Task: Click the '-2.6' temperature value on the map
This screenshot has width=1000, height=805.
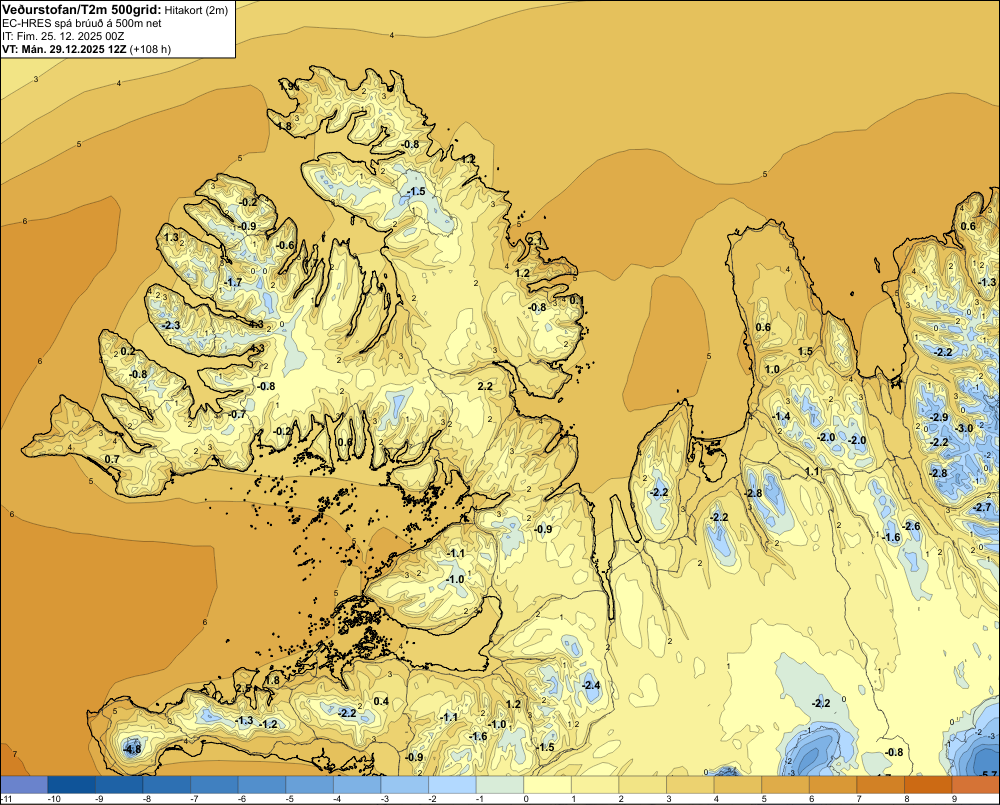Action: pos(912,526)
